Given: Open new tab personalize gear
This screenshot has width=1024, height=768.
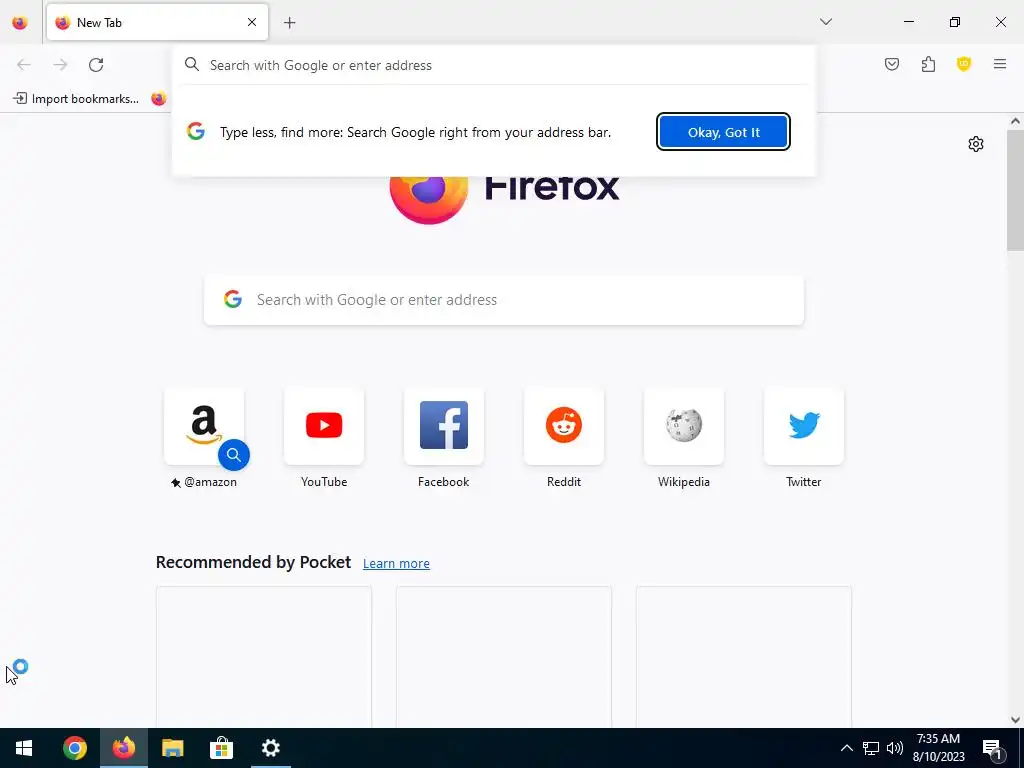Looking at the screenshot, I should click(976, 144).
